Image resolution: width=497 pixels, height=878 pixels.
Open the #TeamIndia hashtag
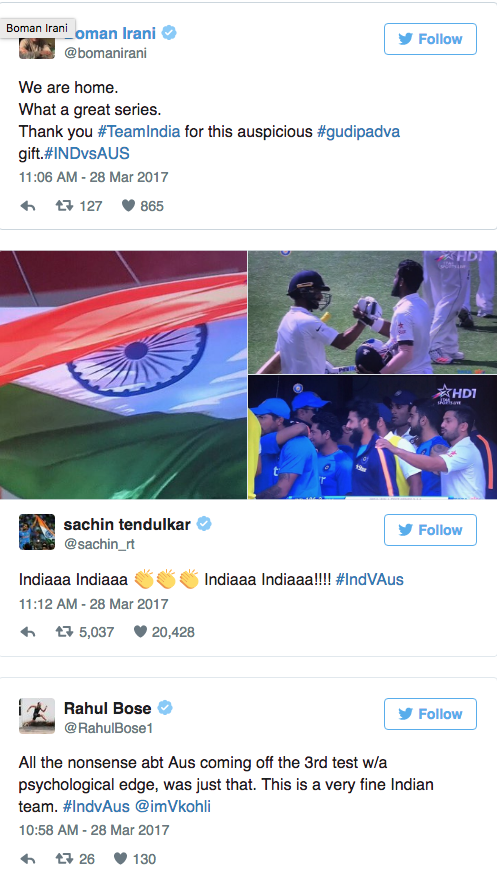coord(139,132)
